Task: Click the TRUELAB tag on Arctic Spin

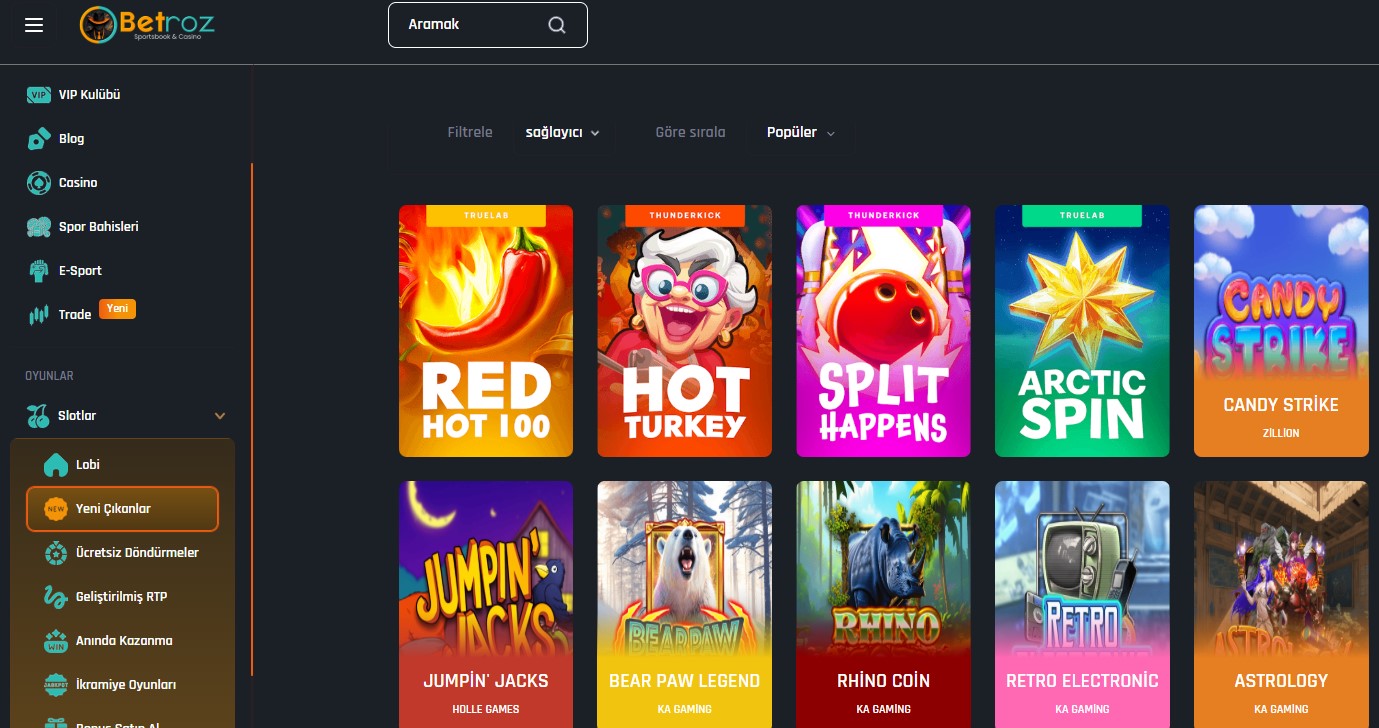Action: [x=1082, y=216]
